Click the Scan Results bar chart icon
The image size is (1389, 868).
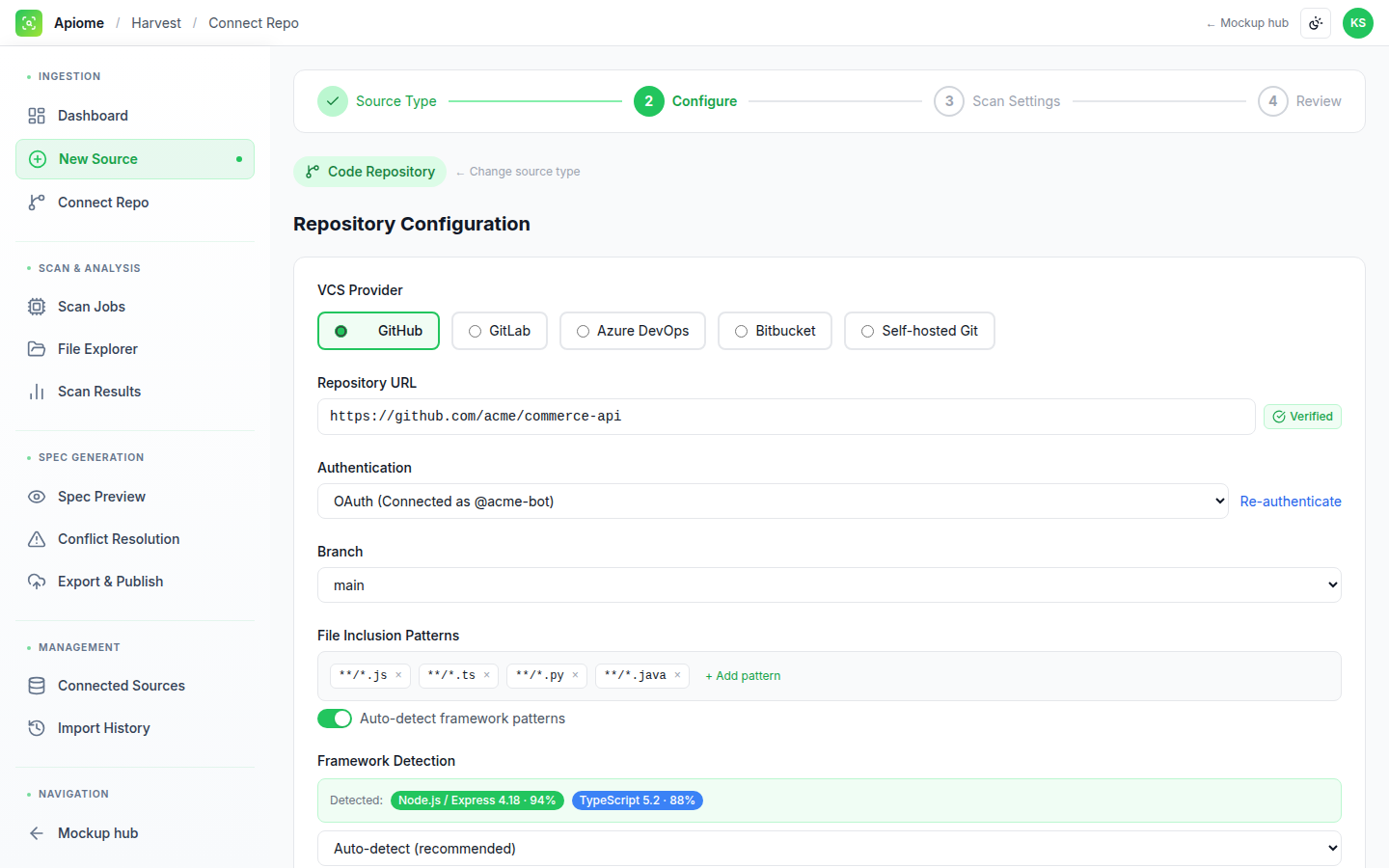coord(37,392)
